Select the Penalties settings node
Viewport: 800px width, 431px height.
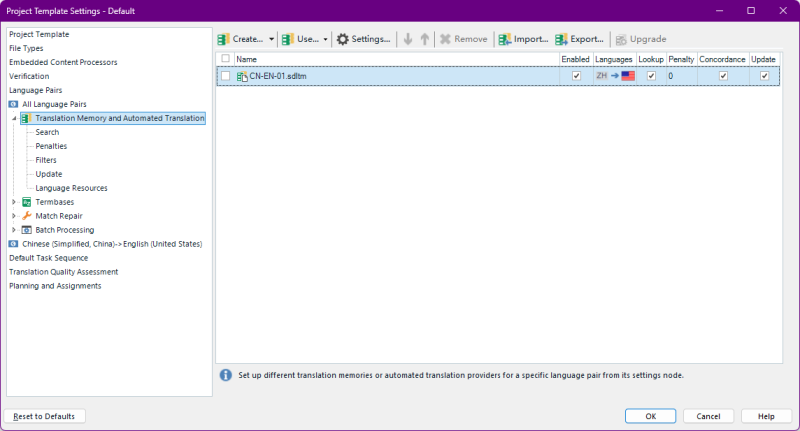point(51,146)
